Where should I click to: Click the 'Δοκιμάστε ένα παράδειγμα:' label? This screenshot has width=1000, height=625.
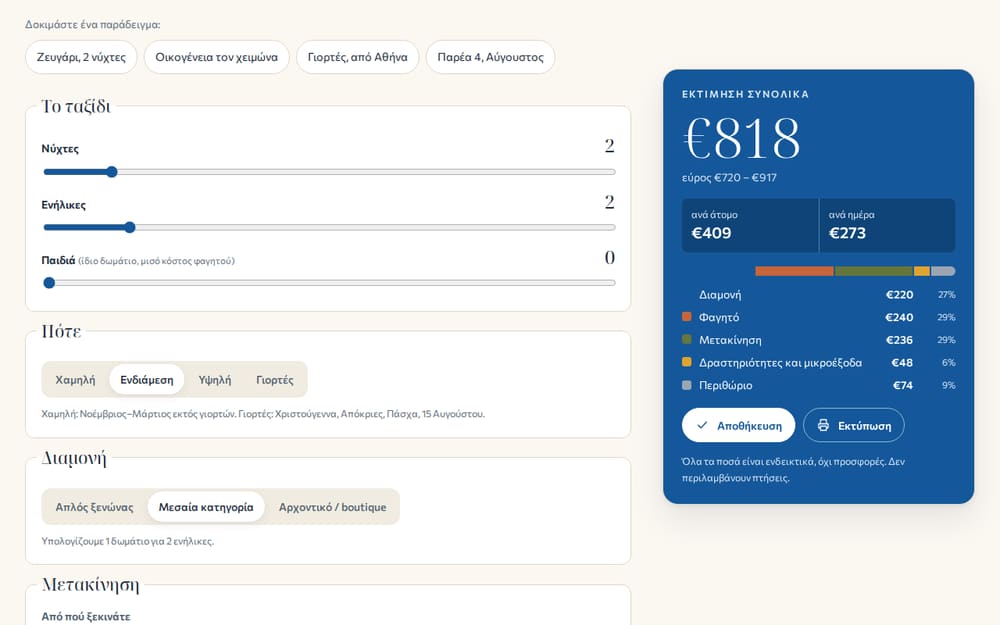point(92,25)
